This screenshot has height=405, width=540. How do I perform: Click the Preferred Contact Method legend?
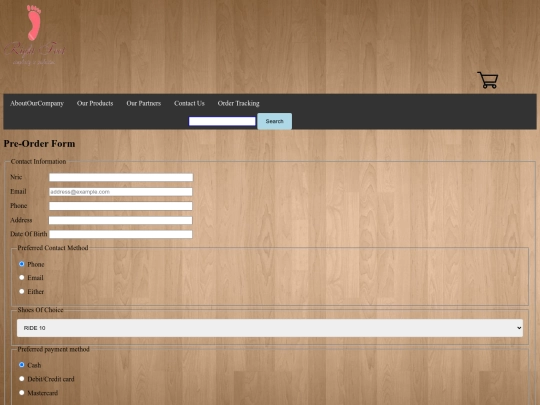(x=53, y=248)
